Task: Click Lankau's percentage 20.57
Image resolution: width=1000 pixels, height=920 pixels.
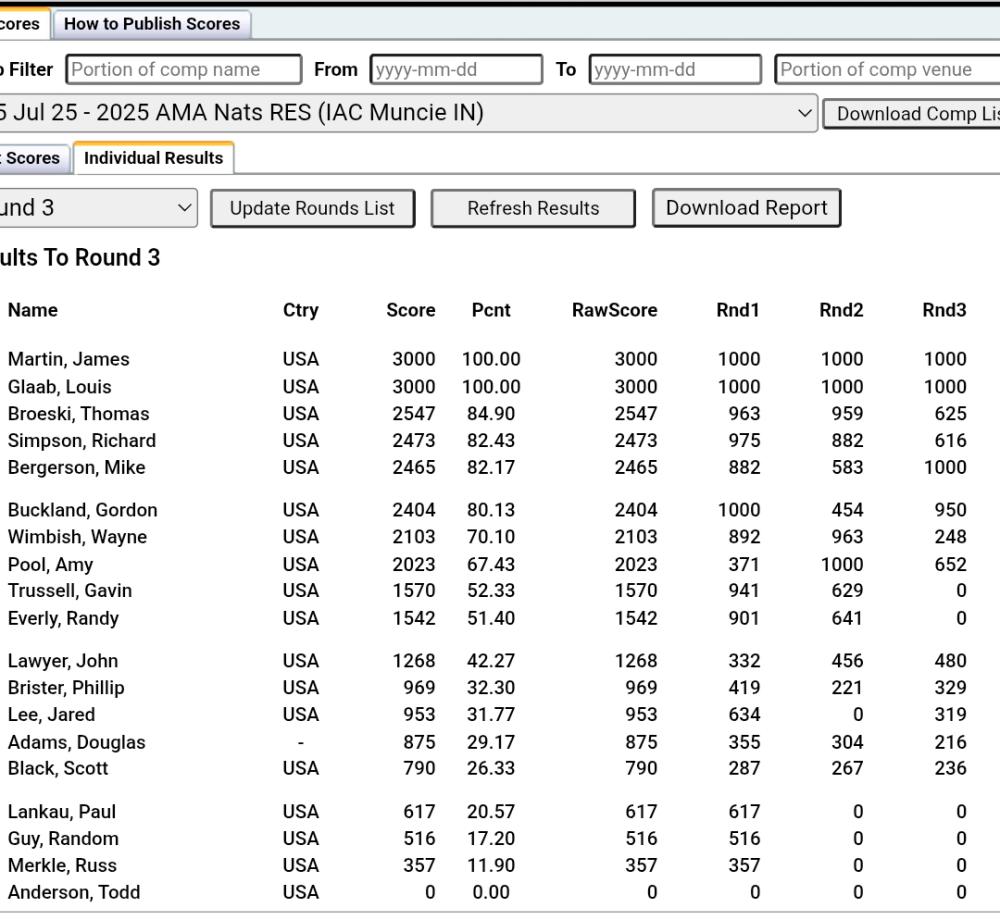Action: (x=491, y=812)
